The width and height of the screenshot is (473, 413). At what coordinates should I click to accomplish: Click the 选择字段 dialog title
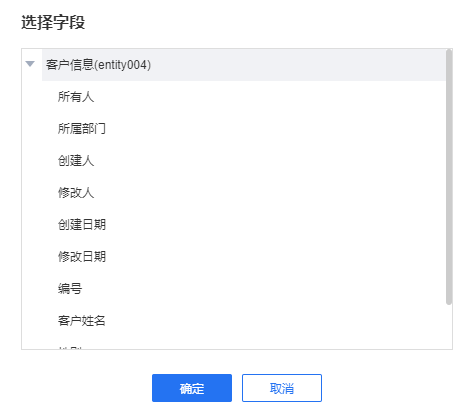[x=53, y=23]
